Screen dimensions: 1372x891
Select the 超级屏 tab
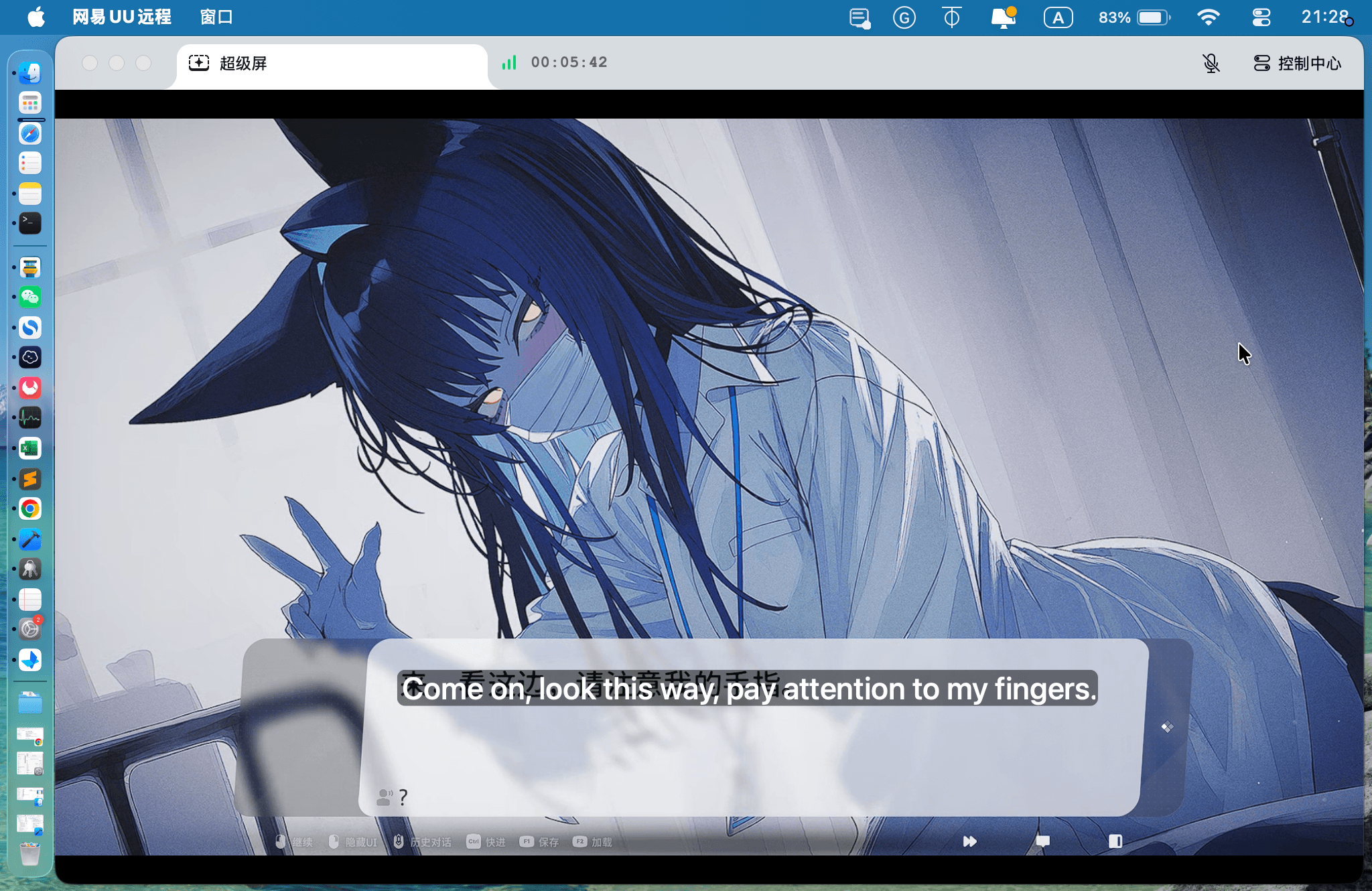click(x=332, y=64)
